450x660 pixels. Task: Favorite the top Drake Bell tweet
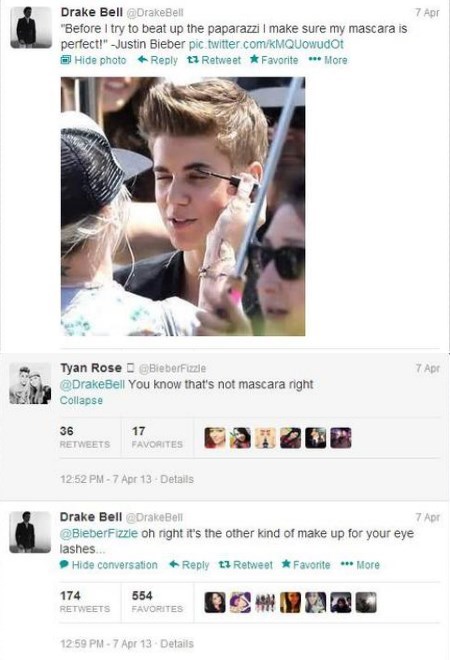click(274, 60)
